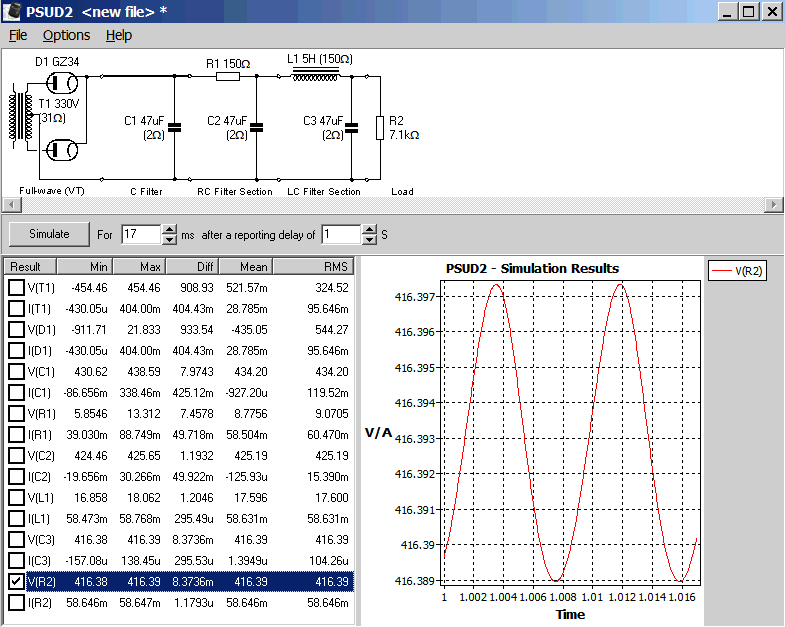Select the upper GZ34 rectifier diode symbol

point(62,83)
